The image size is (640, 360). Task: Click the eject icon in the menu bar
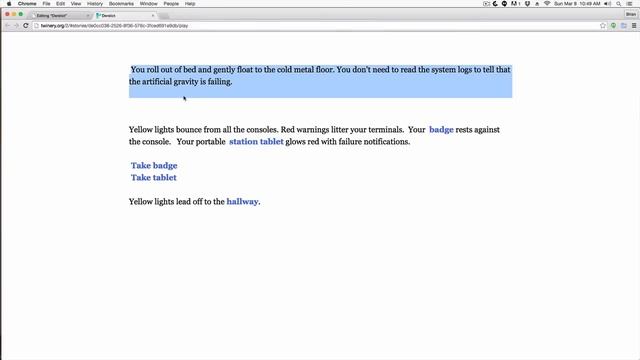click(537, 4)
